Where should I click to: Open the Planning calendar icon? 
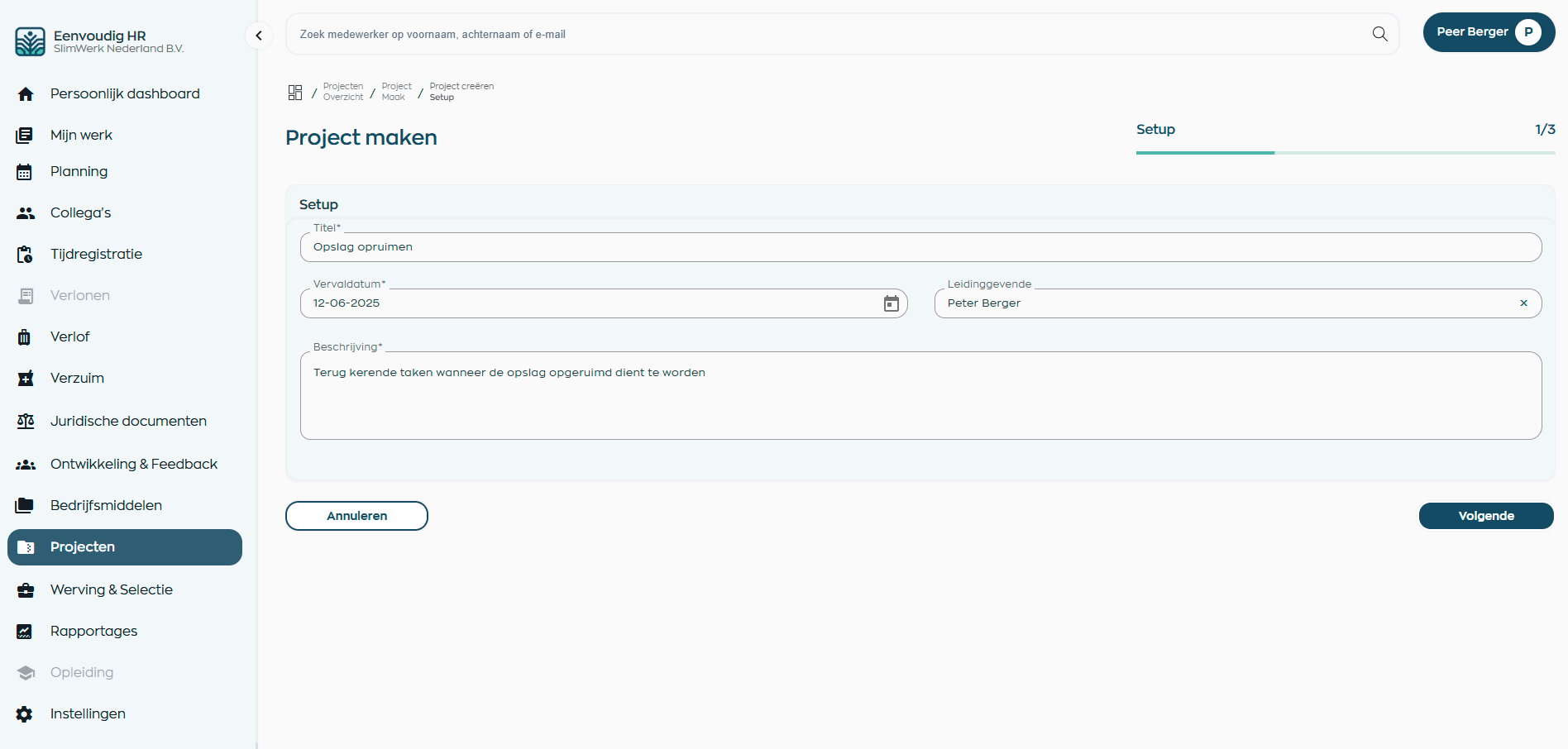coord(25,172)
